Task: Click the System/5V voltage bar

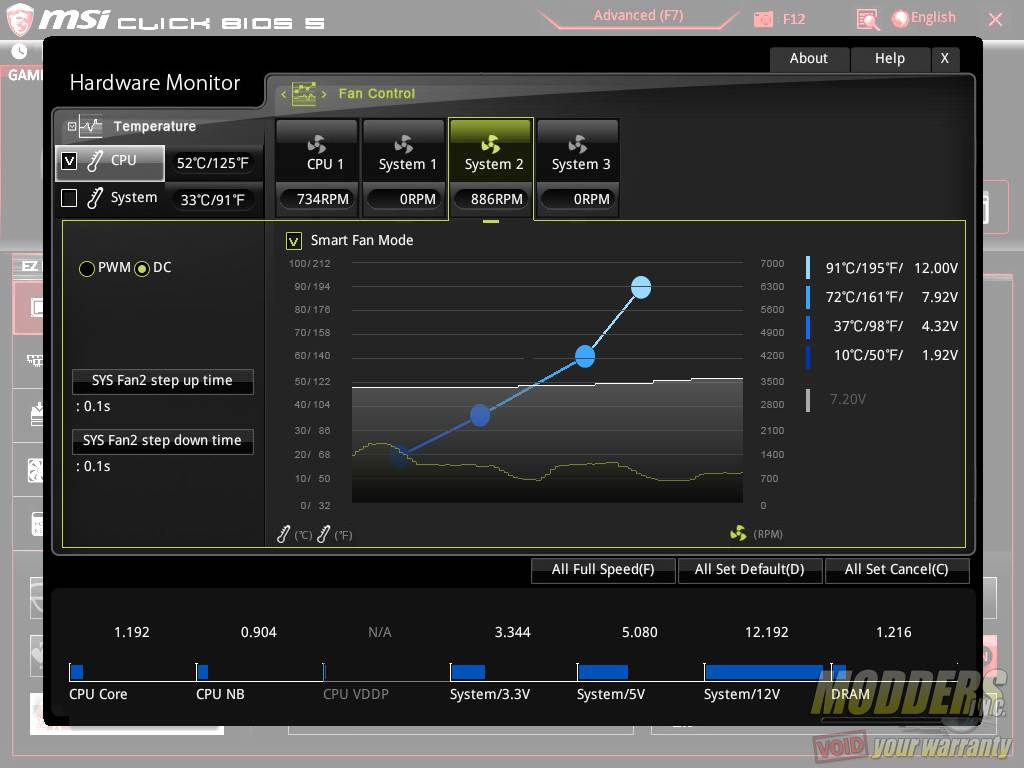Action: [603, 672]
